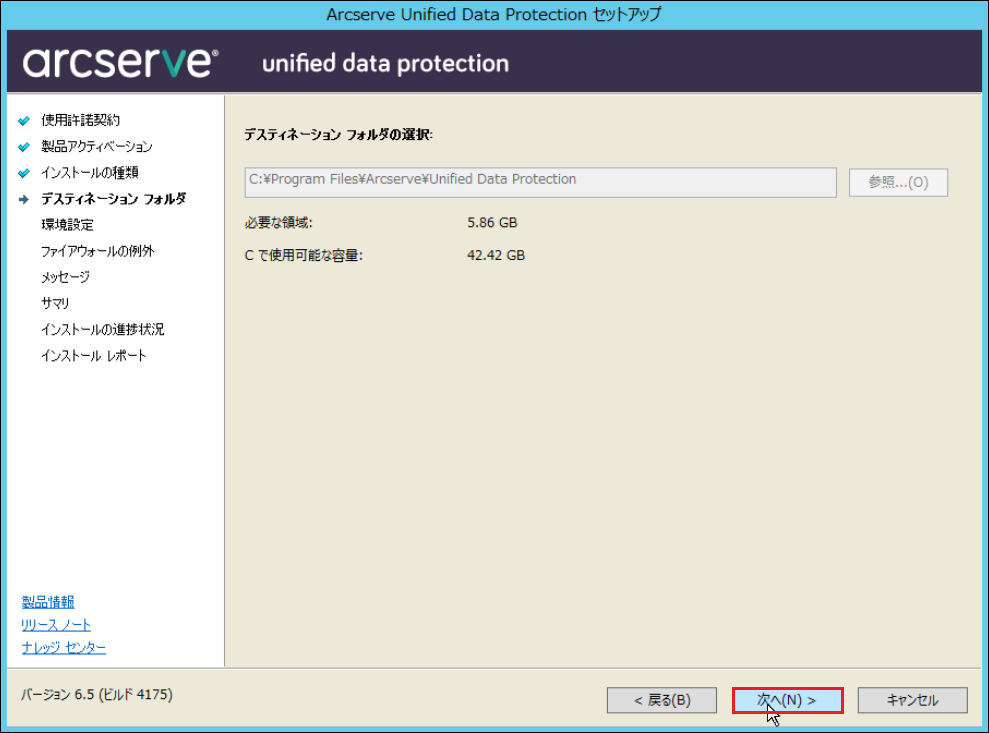Select the インストール レポート step
This screenshot has width=989, height=733.
tap(93, 356)
